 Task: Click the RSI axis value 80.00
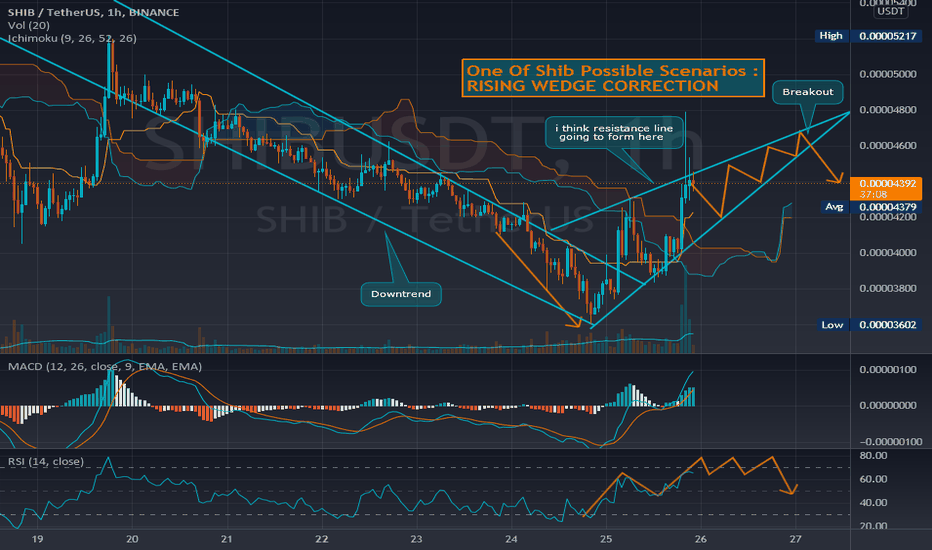(873, 456)
